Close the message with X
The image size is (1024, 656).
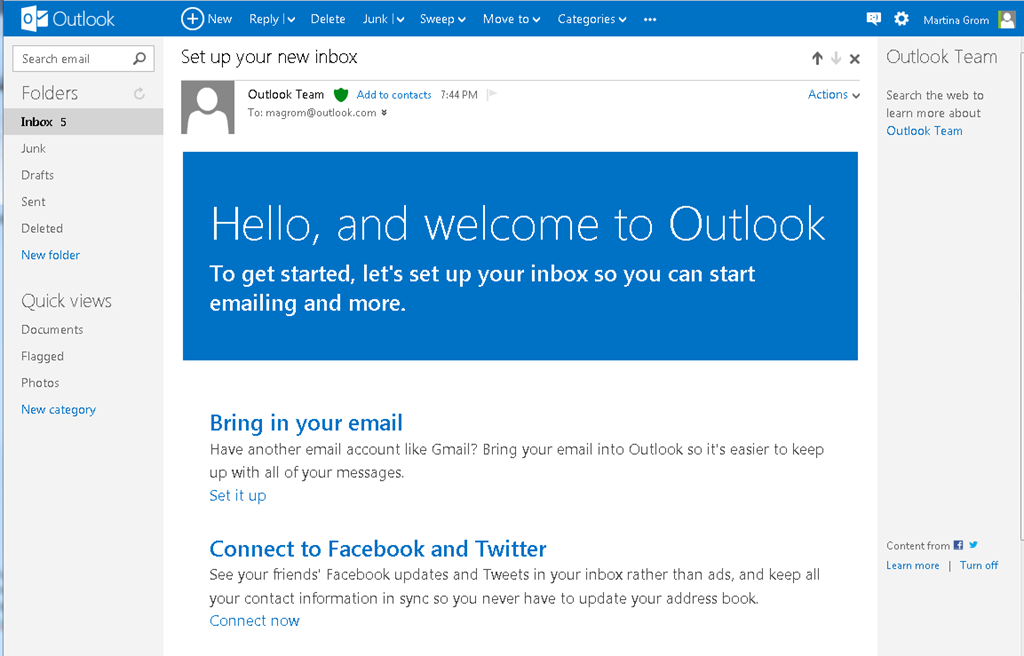pos(854,59)
